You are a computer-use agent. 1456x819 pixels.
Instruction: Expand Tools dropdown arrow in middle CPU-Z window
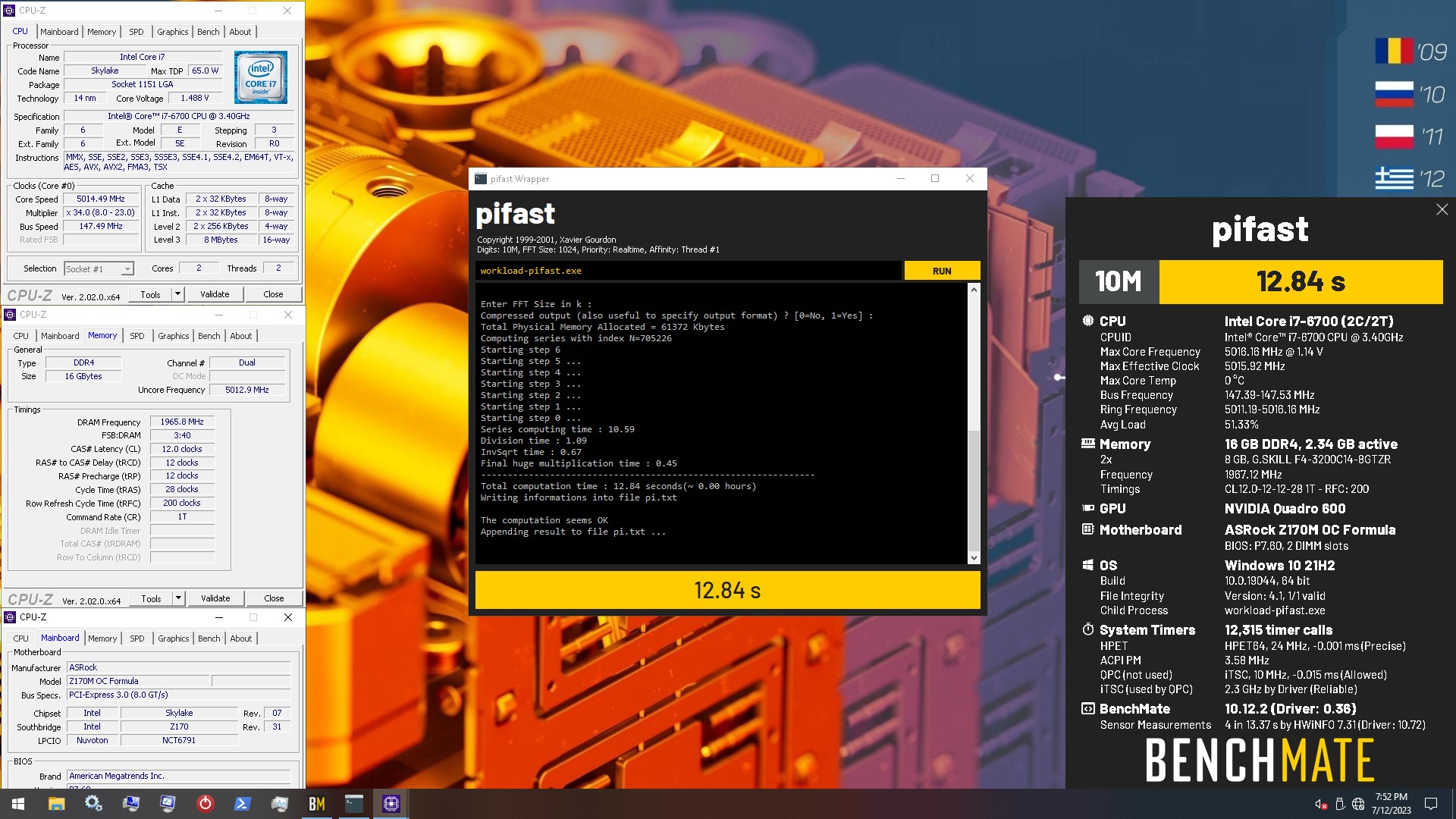pyautogui.click(x=178, y=598)
